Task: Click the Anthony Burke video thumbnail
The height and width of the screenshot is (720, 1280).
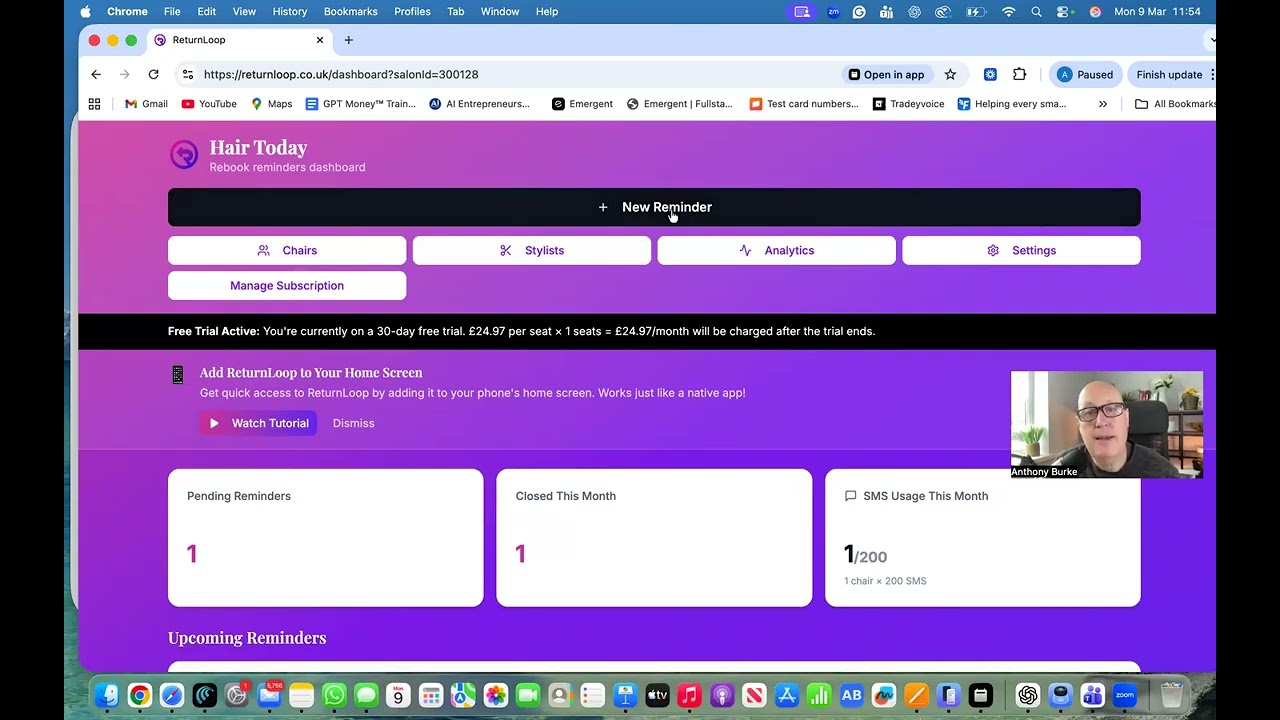Action: (x=1107, y=424)
